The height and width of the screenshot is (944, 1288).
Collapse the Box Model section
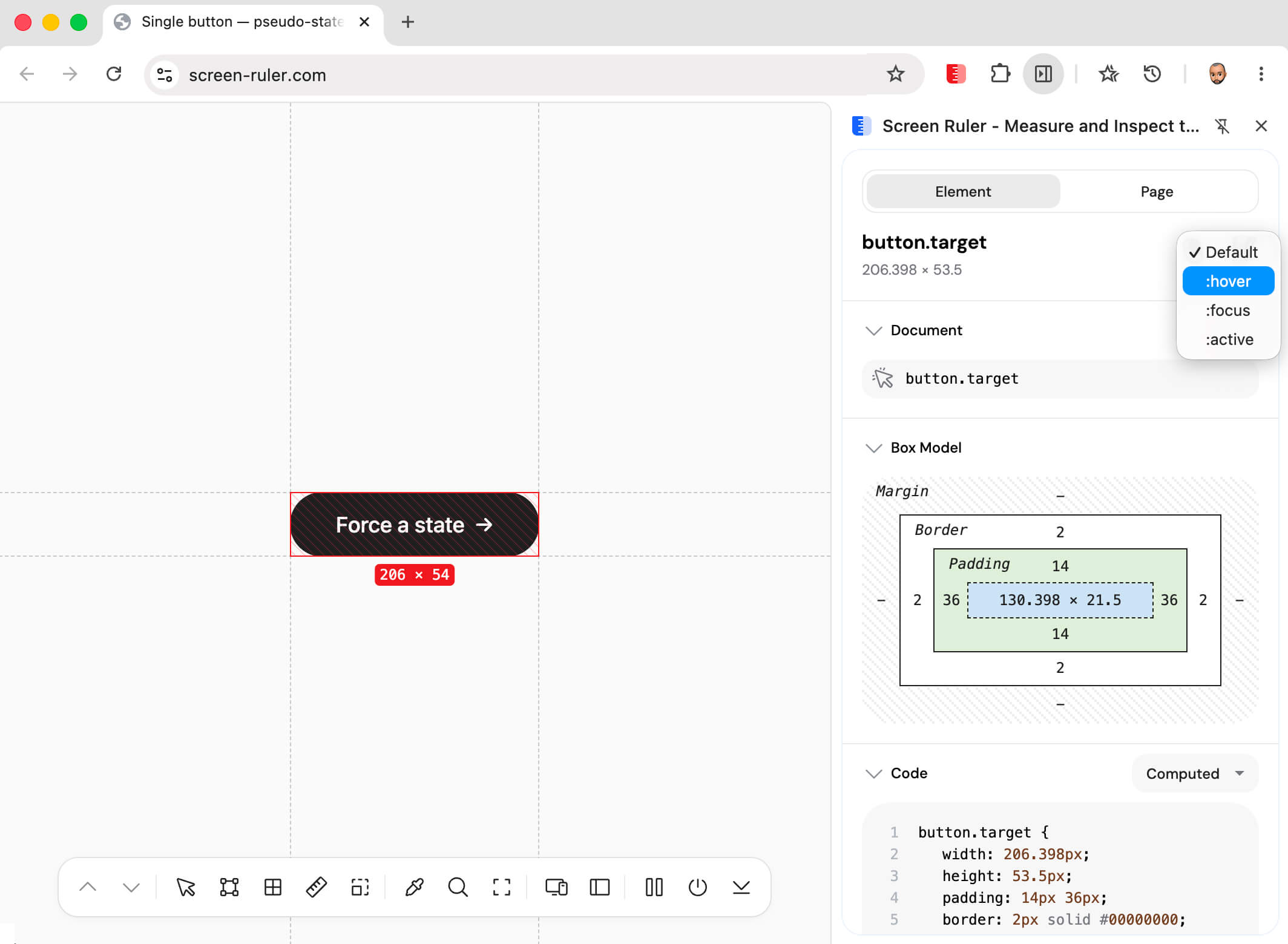click(x=874, y=448)
